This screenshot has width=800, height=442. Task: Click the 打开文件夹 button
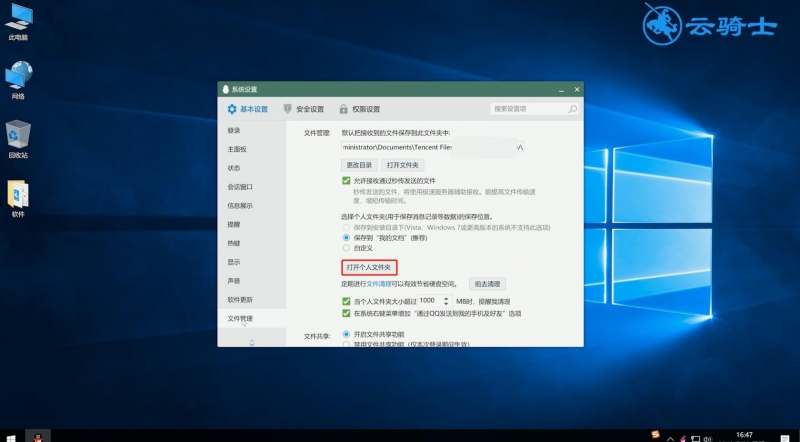click(403, 165)
